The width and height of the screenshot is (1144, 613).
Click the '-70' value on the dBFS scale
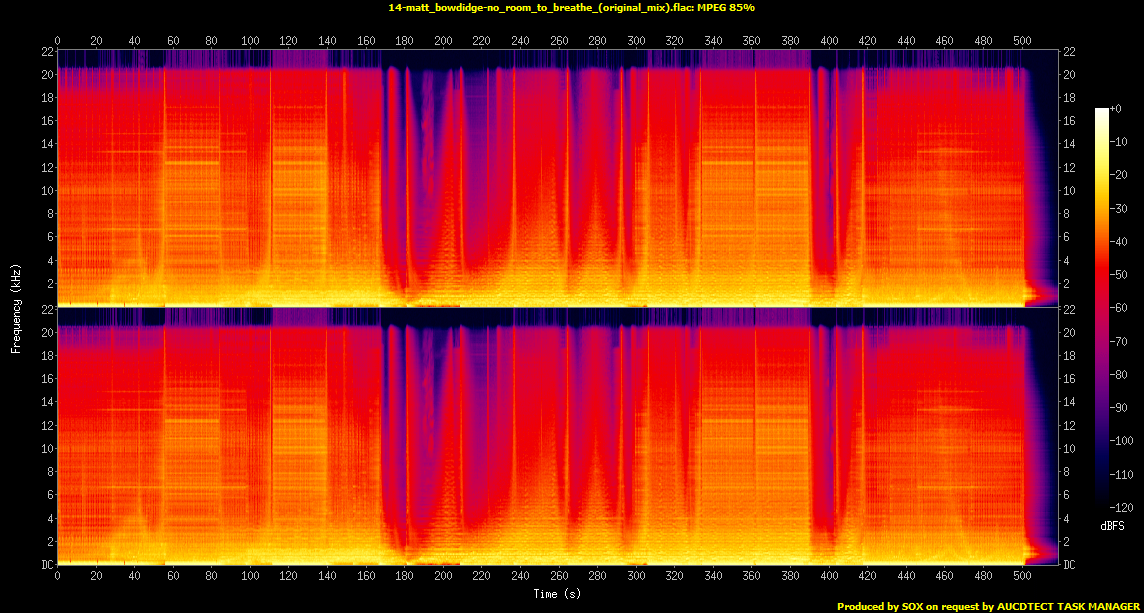1118,341
